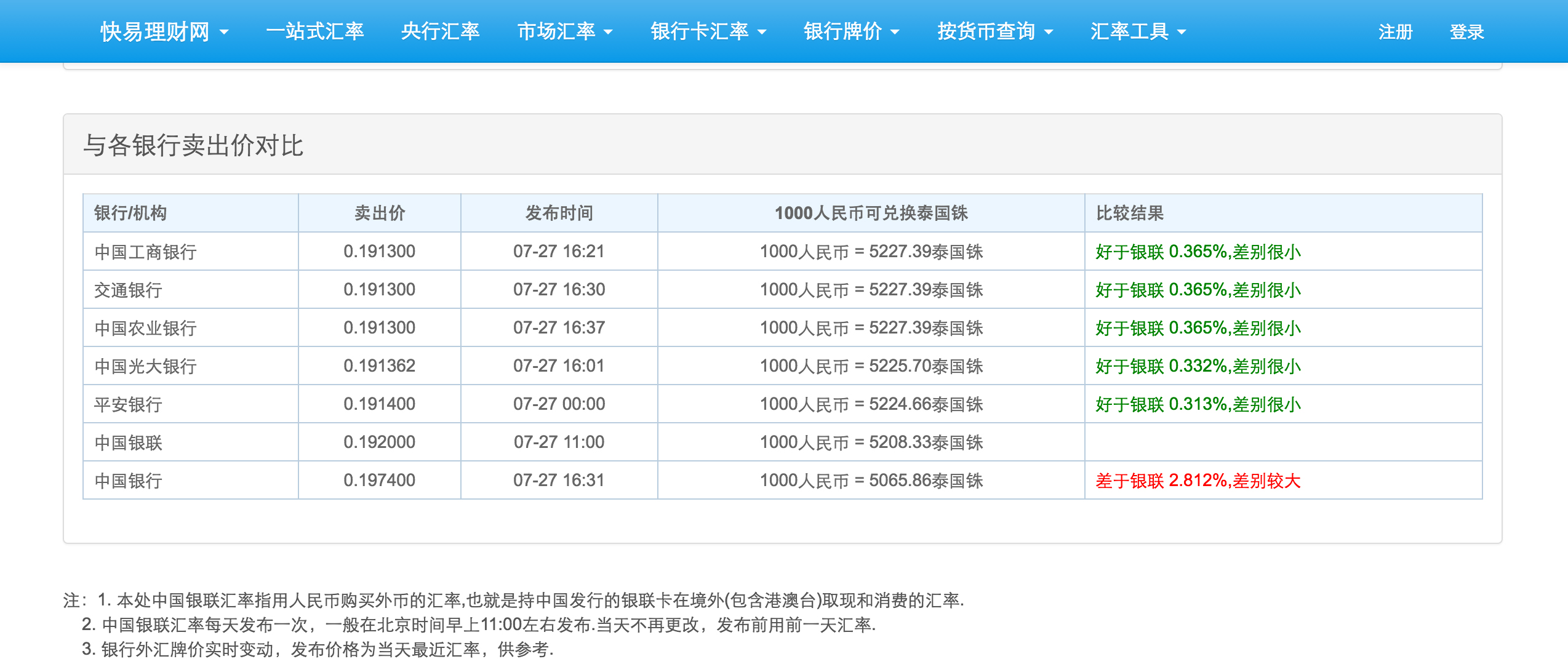Open the 央行汇率 page

click(439, 31)
